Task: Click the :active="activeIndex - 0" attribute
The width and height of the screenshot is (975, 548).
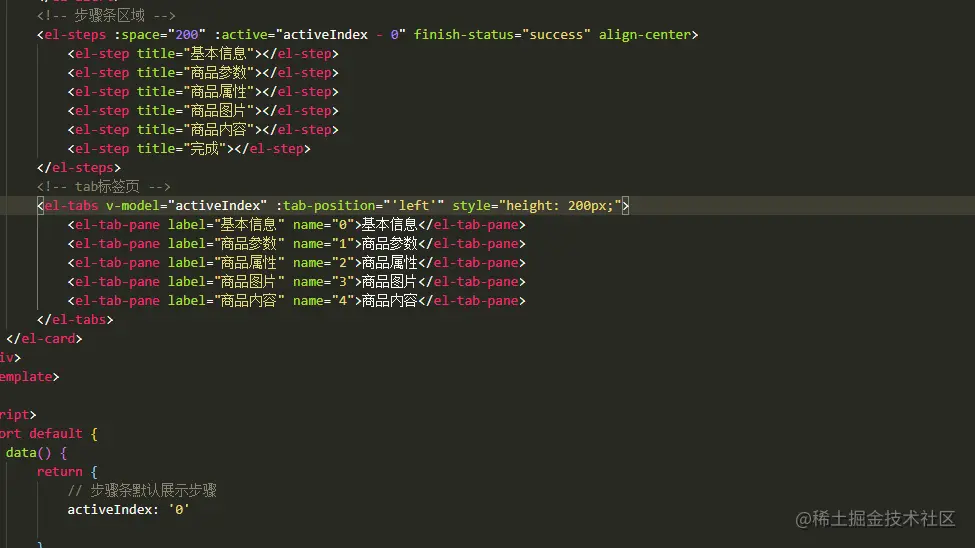Action: tap(310, 35)
